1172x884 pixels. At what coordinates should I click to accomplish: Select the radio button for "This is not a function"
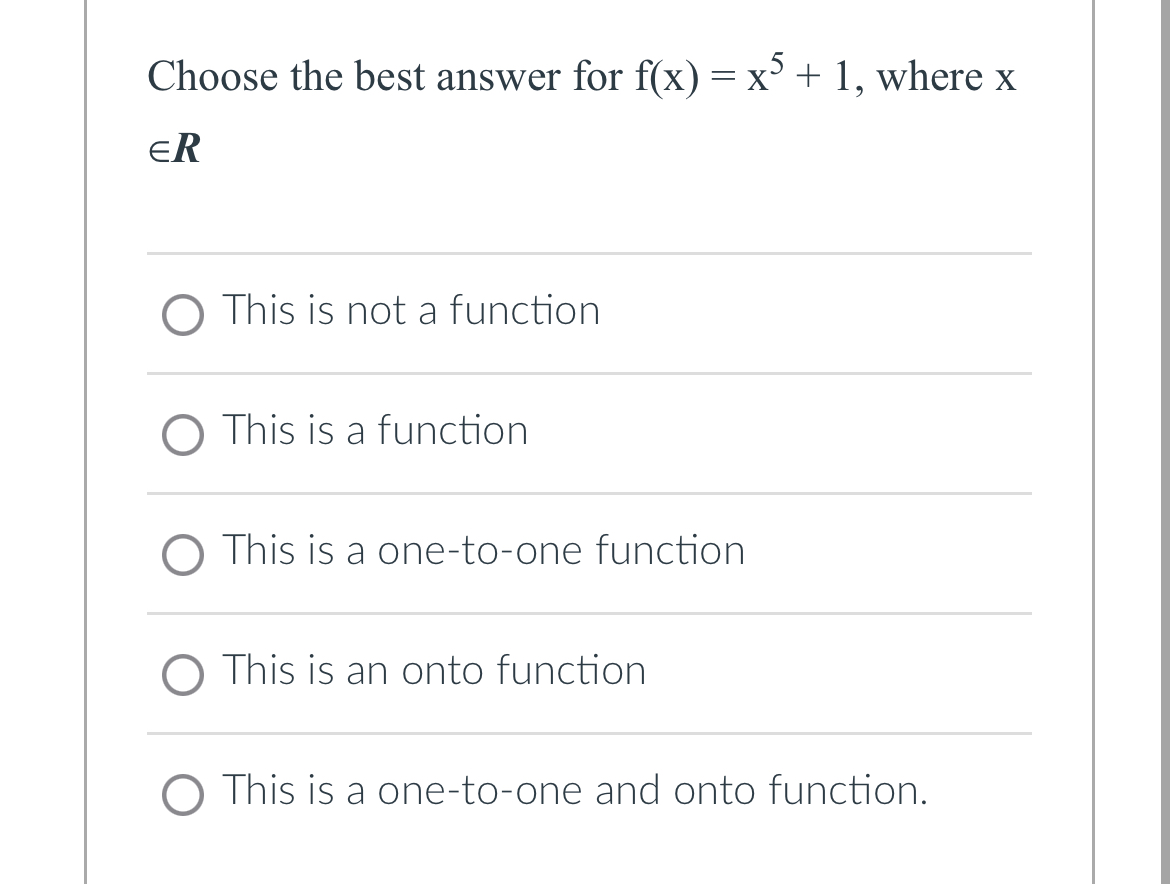pos(182,316)
